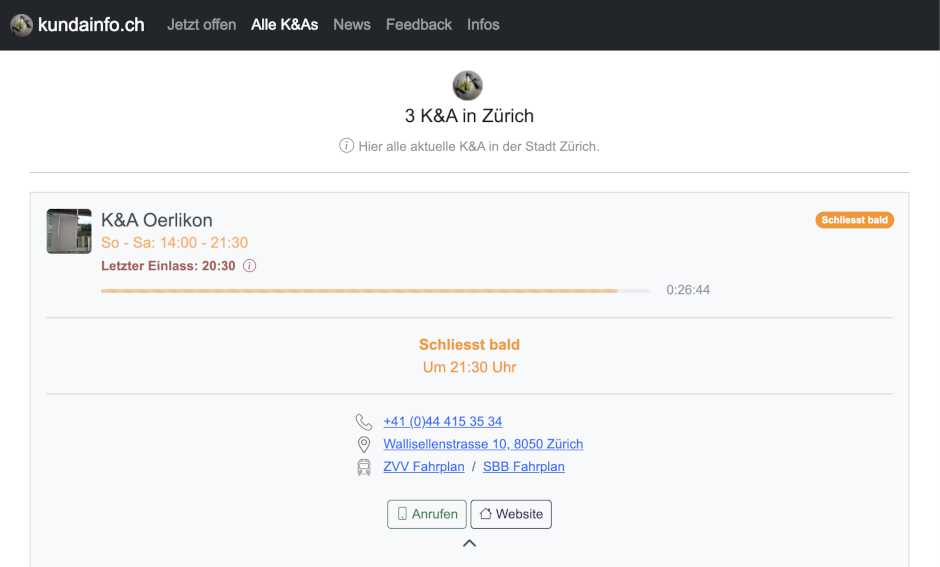This screenshot has height=567, width=940.
Task: Go to the News page
Action: 352,25
